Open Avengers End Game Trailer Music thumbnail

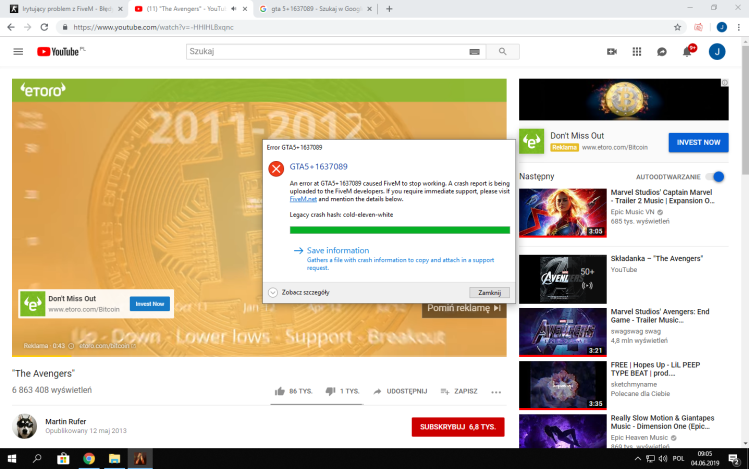(563, 332)
